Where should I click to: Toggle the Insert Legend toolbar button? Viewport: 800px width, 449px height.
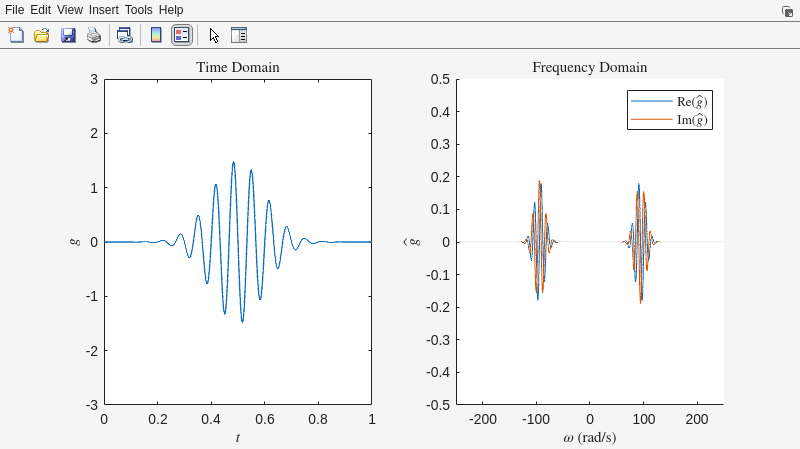coord(181,35)
